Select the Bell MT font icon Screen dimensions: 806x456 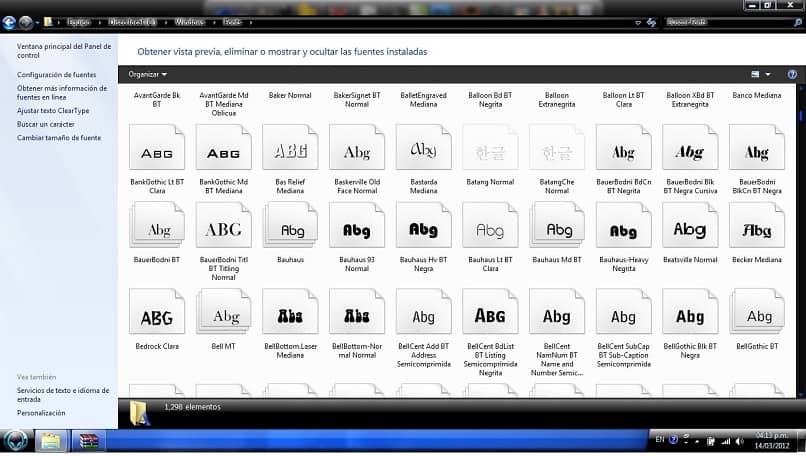click(x=224, y=312)
